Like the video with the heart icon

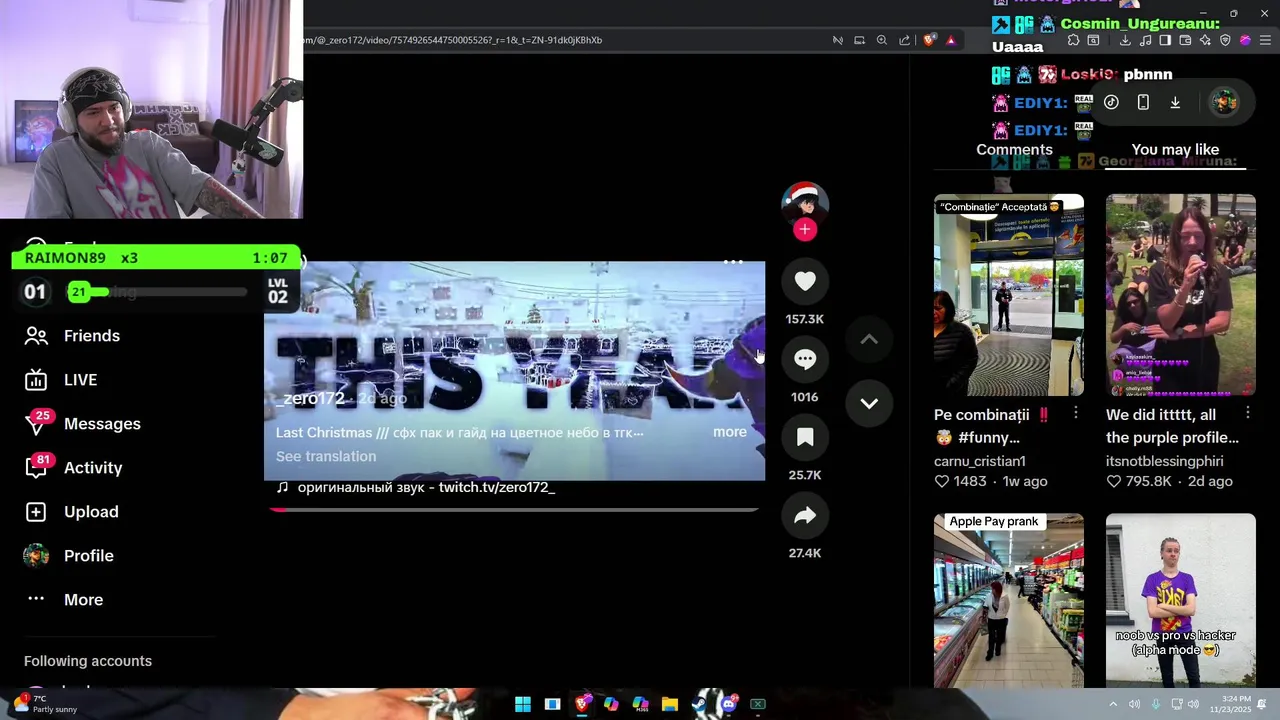coord(805,282)
